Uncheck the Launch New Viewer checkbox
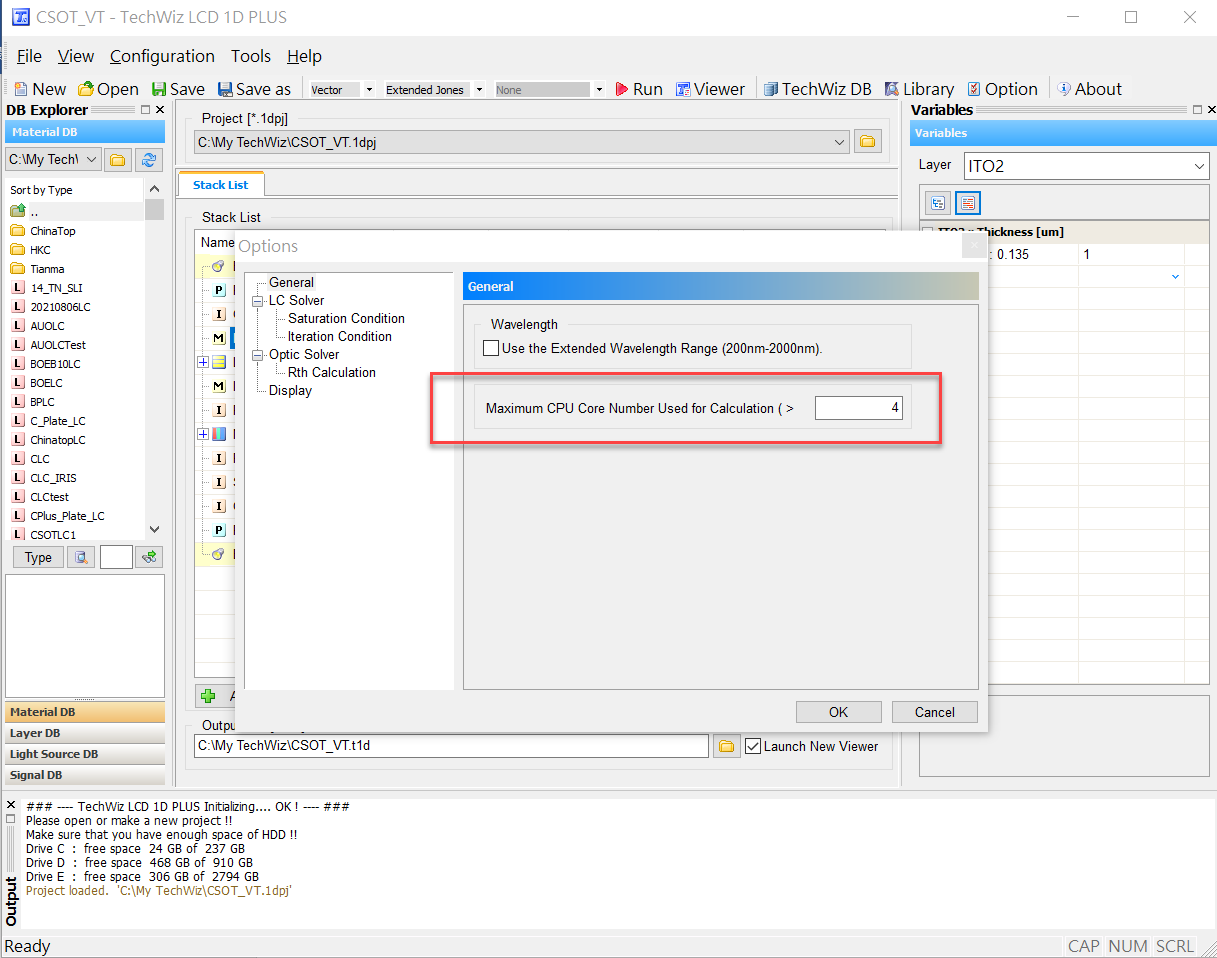The width and height of the screenshot is (1217, 958). coord(753,746)
